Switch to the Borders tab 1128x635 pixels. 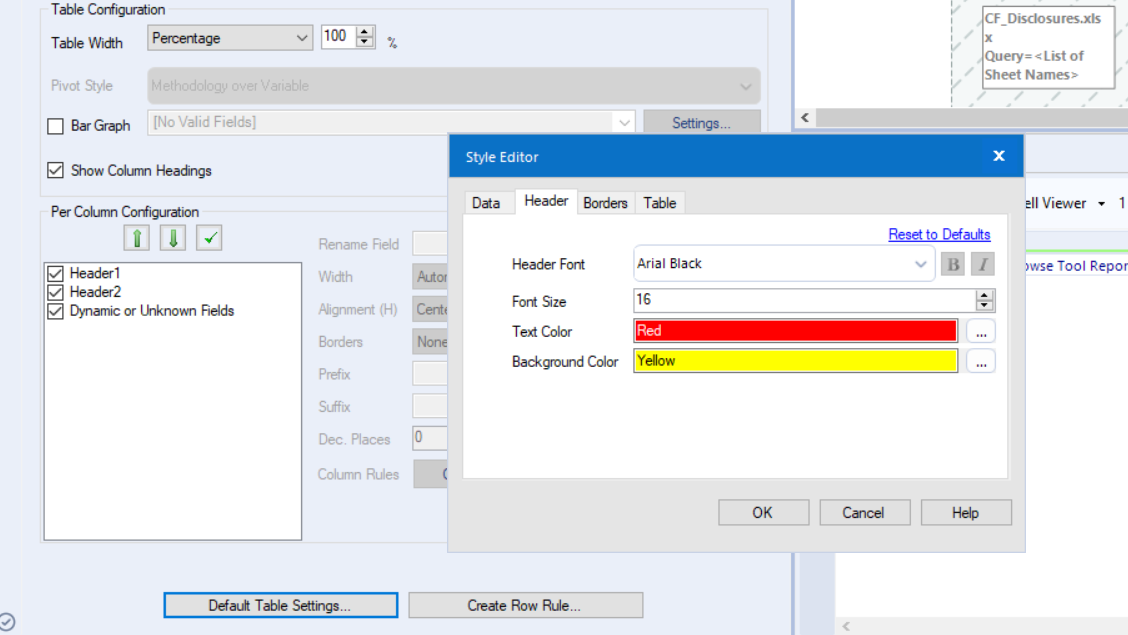click(x=605, y=203)
